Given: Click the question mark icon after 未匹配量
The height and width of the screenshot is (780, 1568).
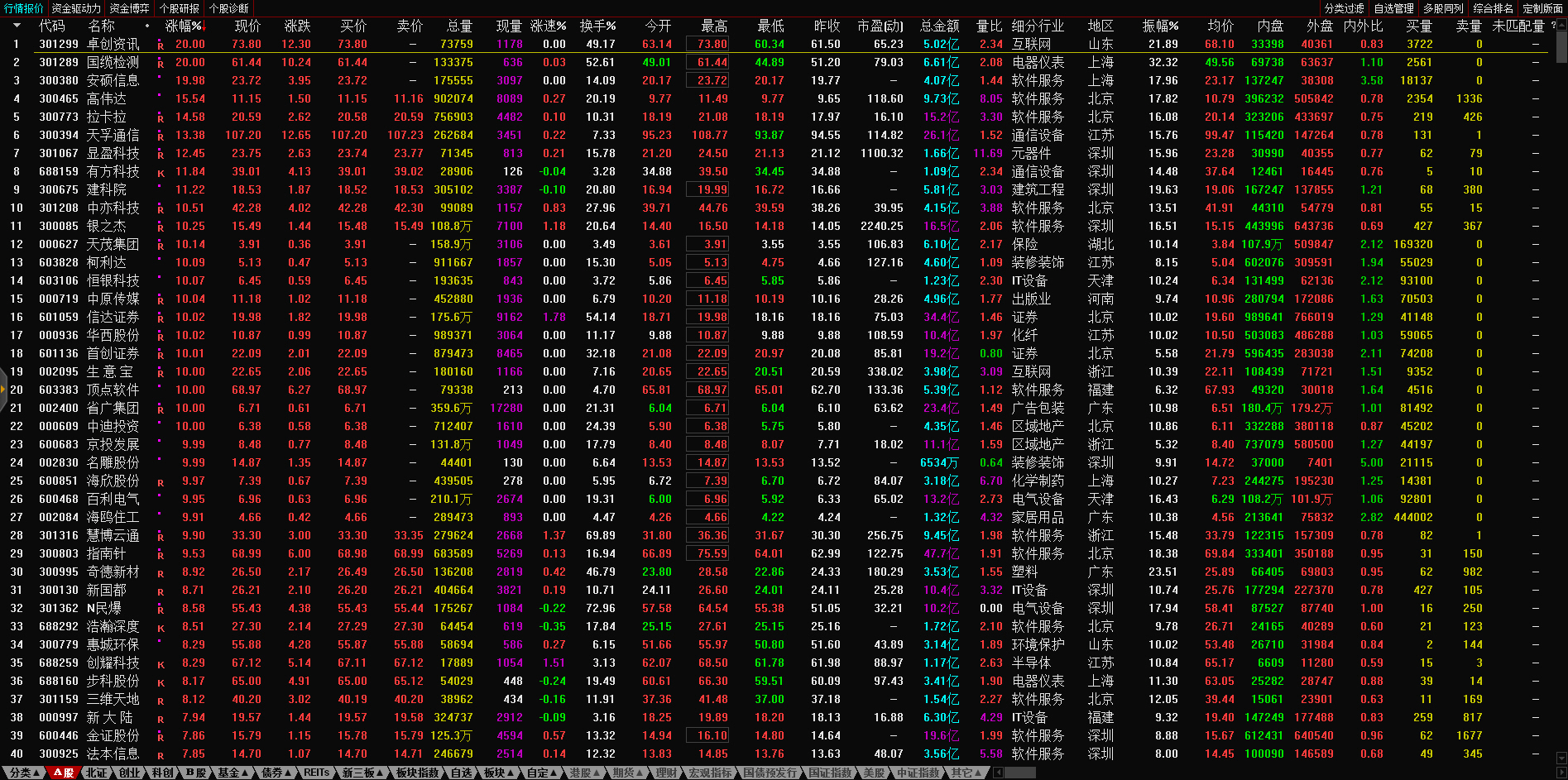Looking at the screenshot, I should (1553, 26).
